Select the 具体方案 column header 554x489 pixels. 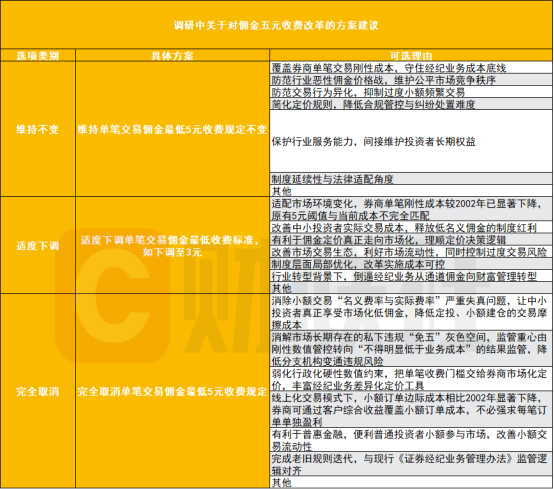pos(172,55)
